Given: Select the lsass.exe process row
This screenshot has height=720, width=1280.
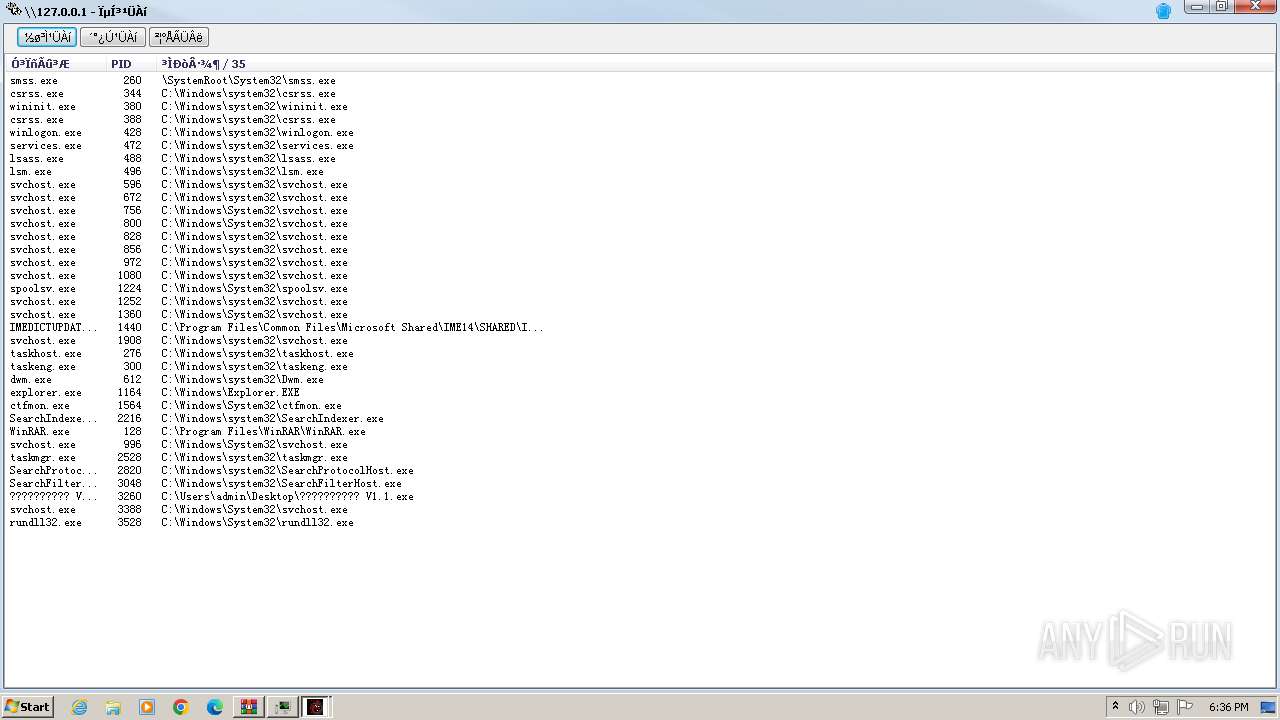Looking at the screenshot, I should (x=640, y=158).
